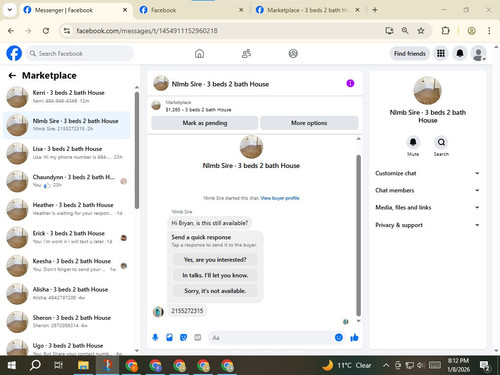Open the GIF picker icon

click(x=198, y=338)
